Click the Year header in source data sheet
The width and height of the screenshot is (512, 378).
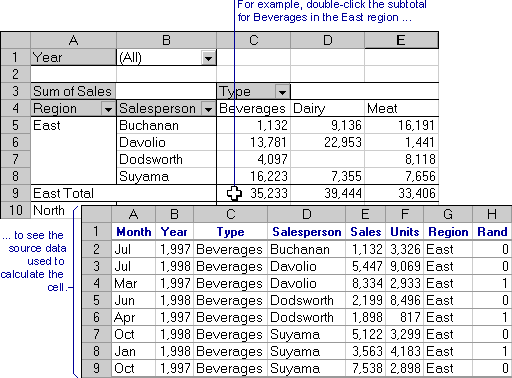coord(174,232)
